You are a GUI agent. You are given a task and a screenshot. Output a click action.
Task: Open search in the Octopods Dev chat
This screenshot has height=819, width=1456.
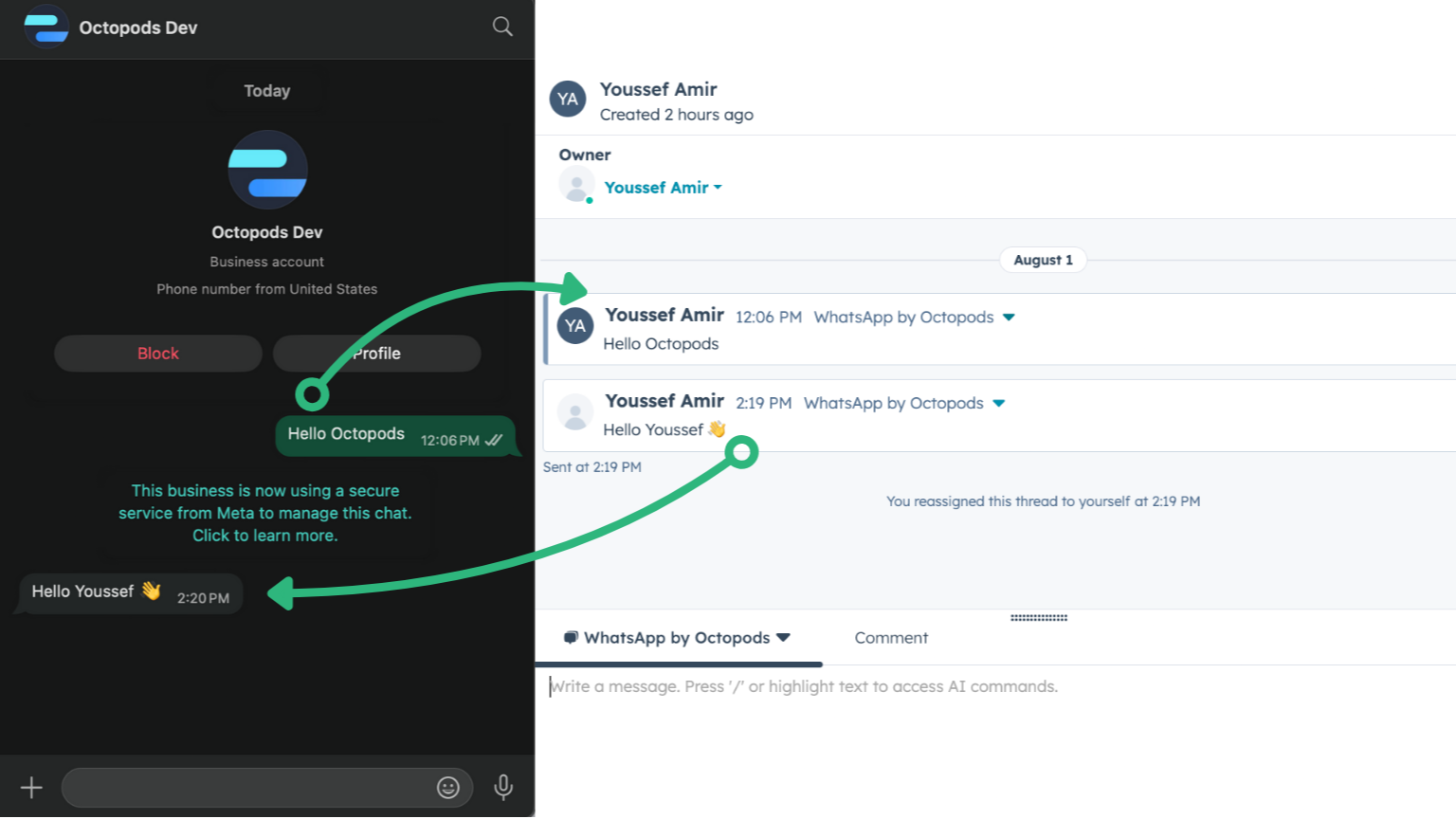[x=502, y=27]
